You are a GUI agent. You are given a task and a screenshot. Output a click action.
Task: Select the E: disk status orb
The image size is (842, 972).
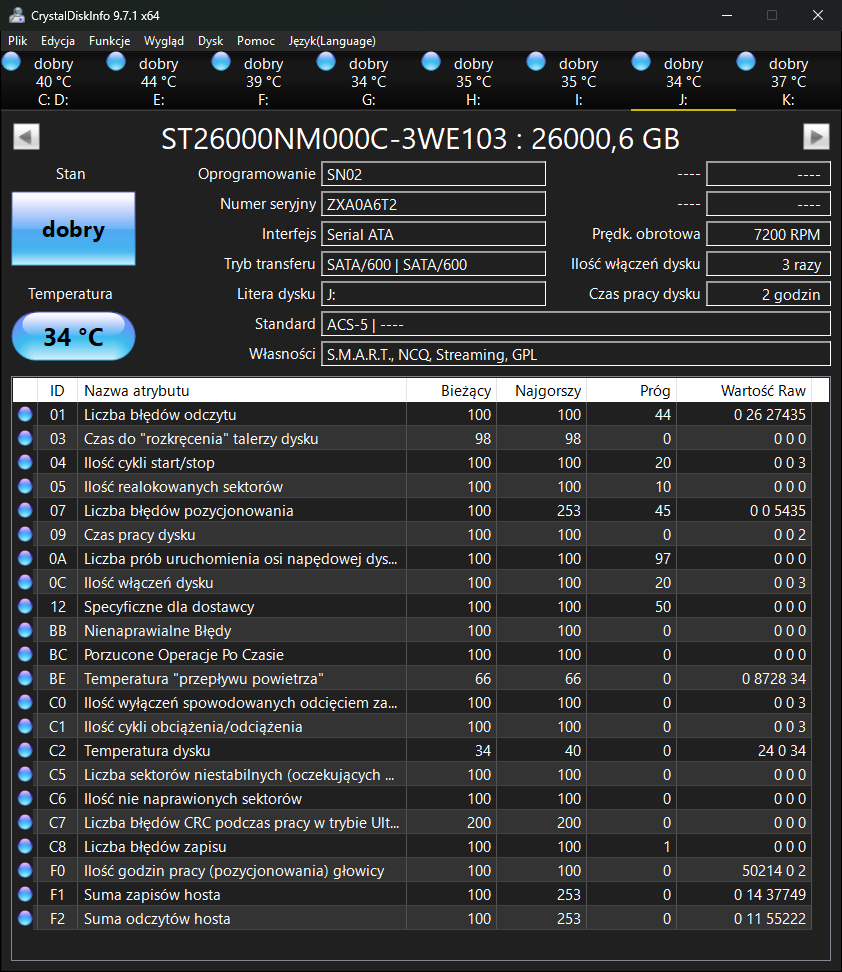coord(117,63)
